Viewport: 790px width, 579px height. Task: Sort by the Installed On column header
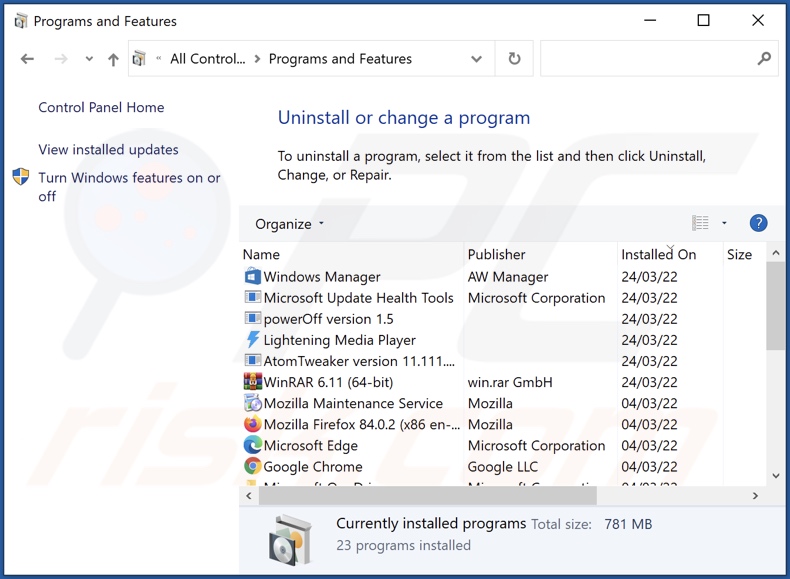[670, 254]
